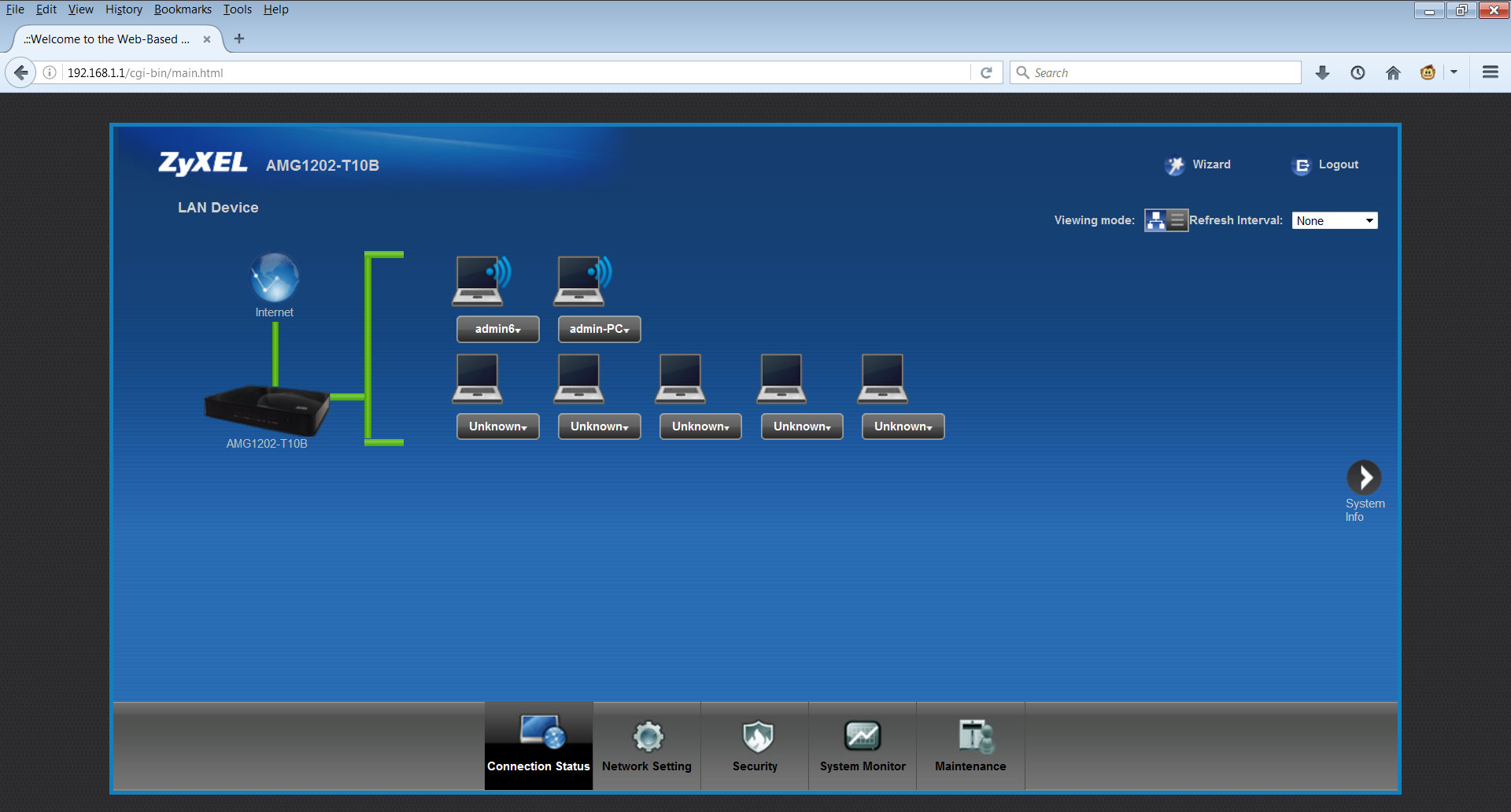Click the LAN Device heading

coord(218,208)
